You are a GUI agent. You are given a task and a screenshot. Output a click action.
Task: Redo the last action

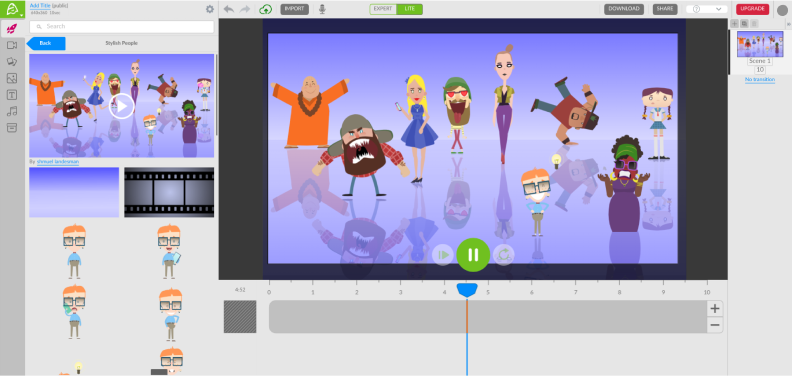point(245,9)
